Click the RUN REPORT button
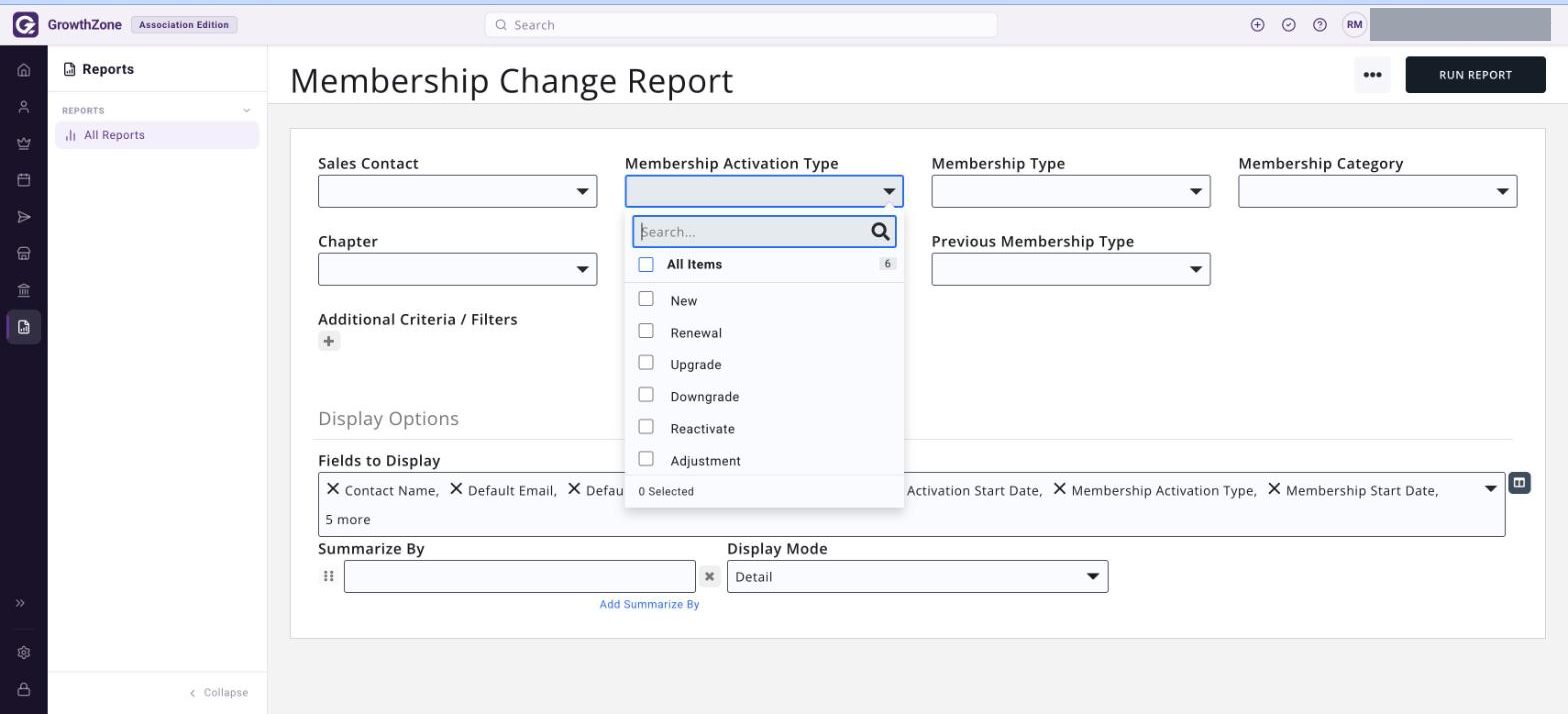The width and height of the screenshot is (1568, 714). 1475,75
